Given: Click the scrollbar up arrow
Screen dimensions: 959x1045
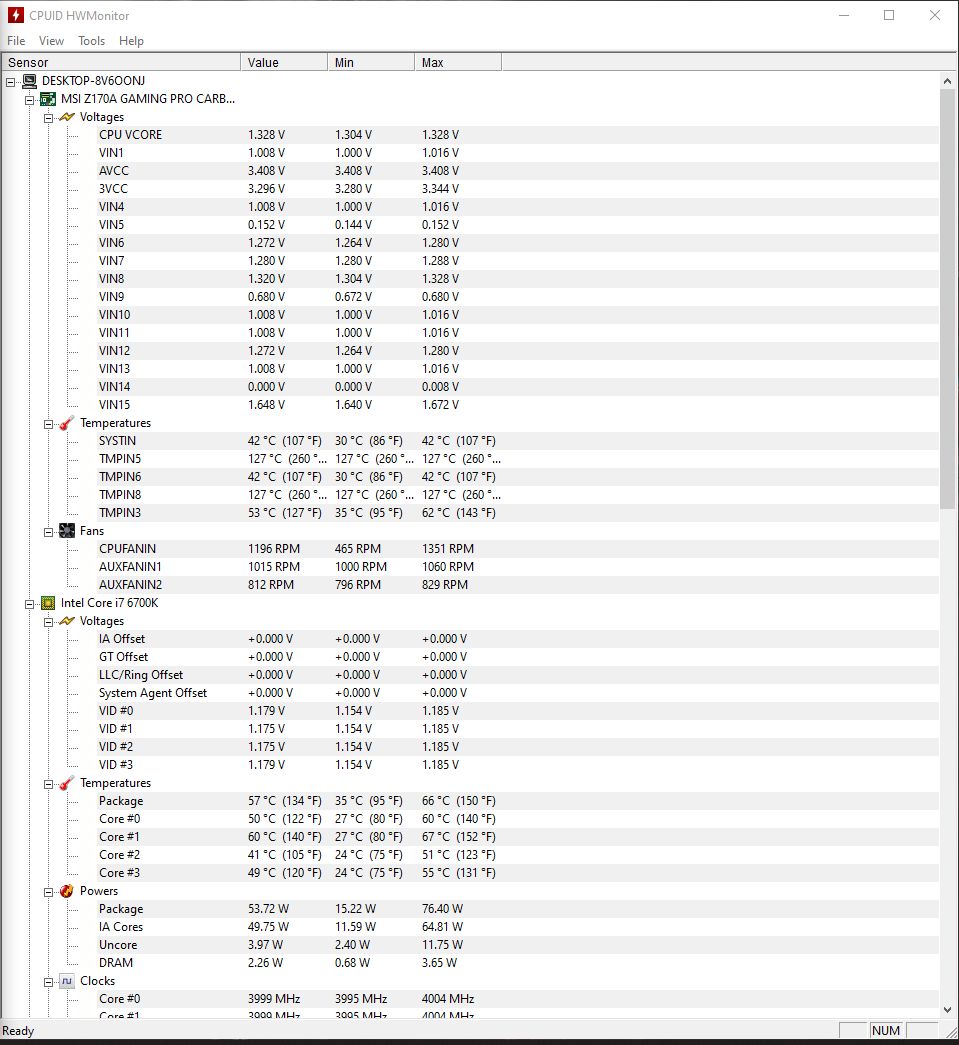Looking at the screenshot, I should [x=947, y=81].
